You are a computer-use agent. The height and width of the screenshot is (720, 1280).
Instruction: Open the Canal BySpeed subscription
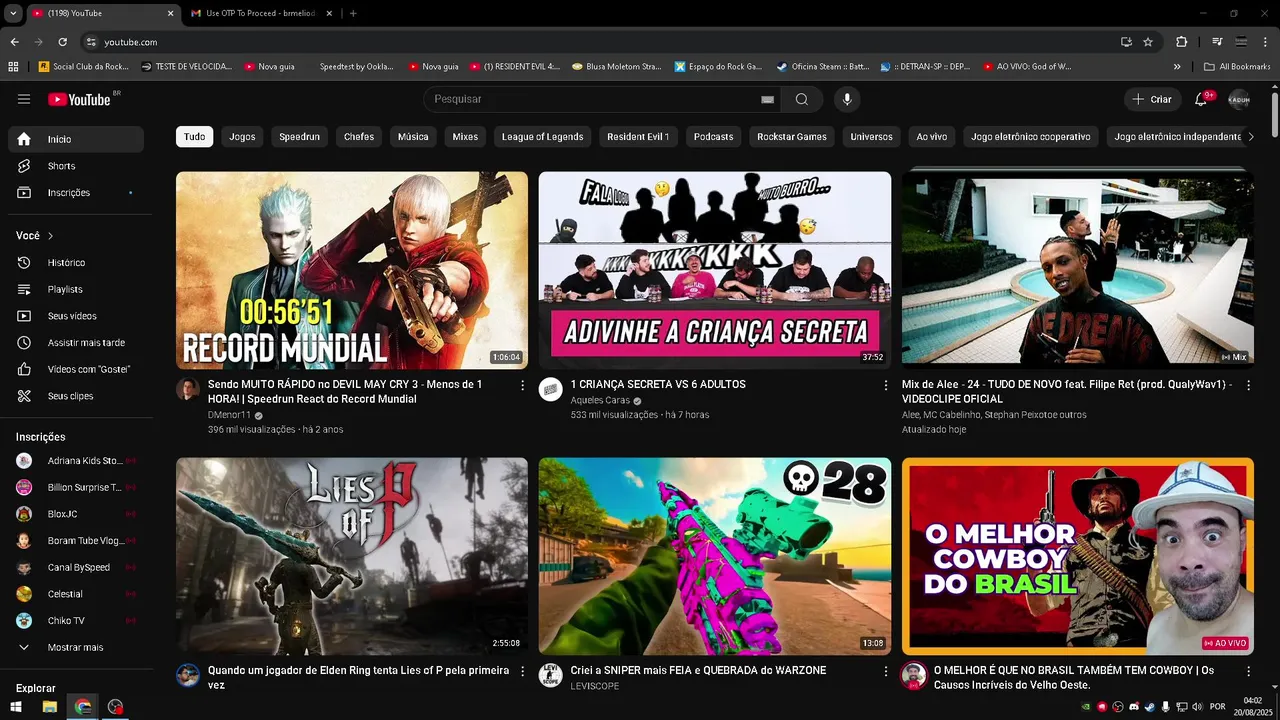76,568
